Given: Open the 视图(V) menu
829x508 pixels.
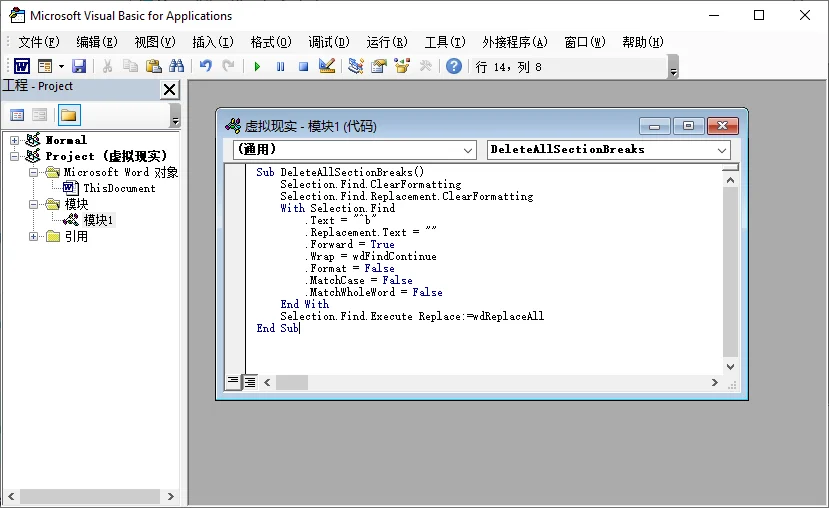Looking at the screenshot, I should (154, 42).
